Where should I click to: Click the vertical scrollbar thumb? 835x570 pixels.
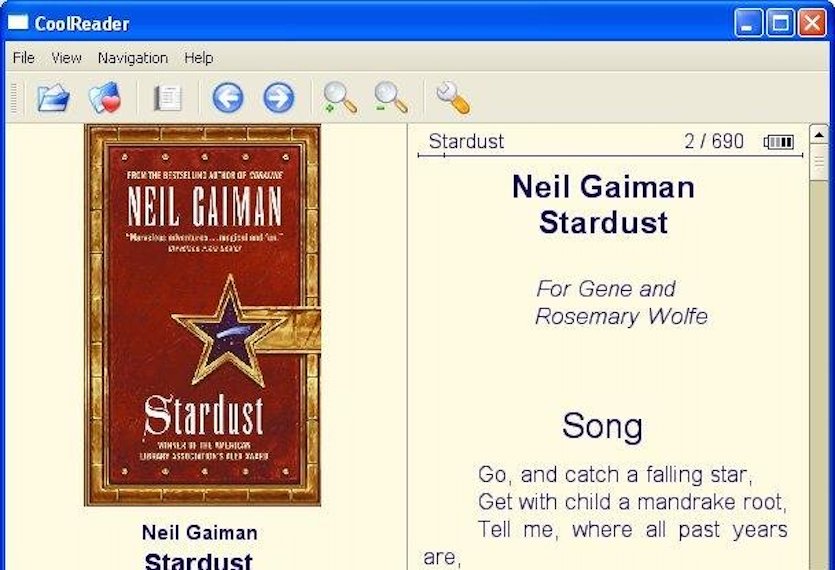(x=819, y=162)
